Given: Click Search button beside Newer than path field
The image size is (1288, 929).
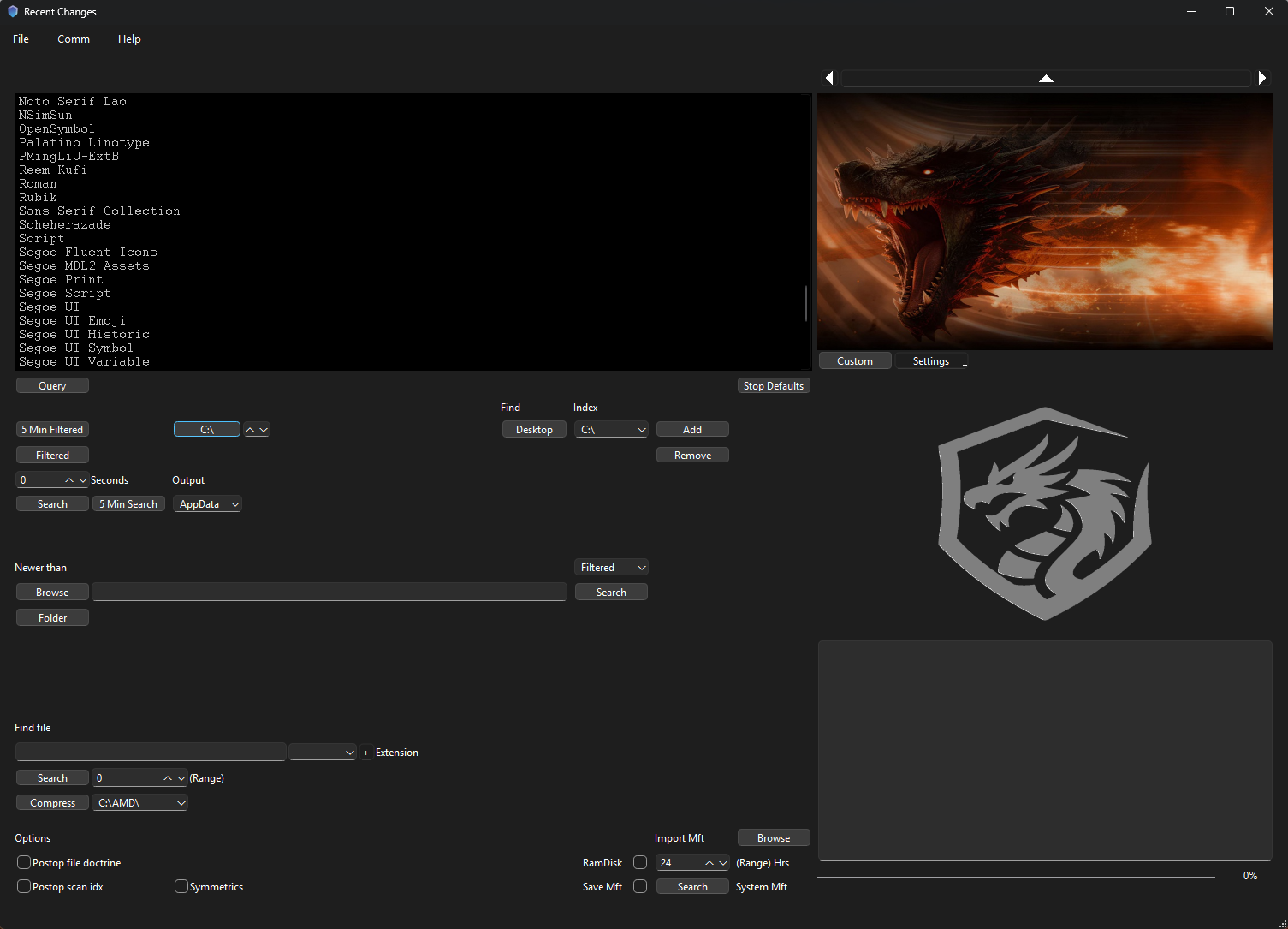Looking at the screenshot, I should click(x=611, y=593).
